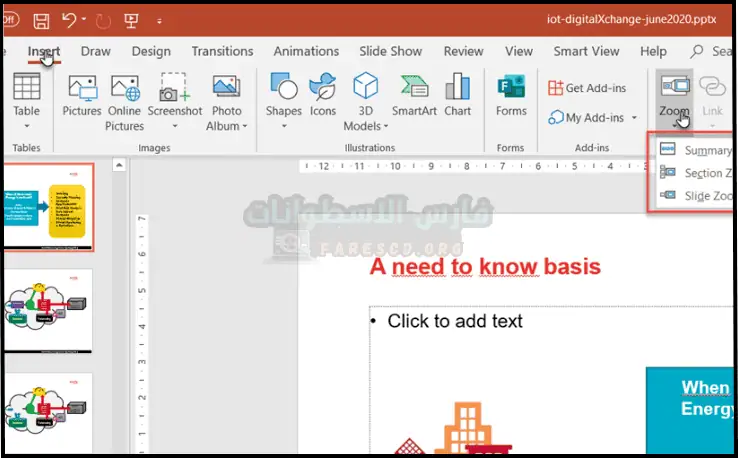Open the Pictures insert tool
The image size is (738, 458).
(82, 100)
